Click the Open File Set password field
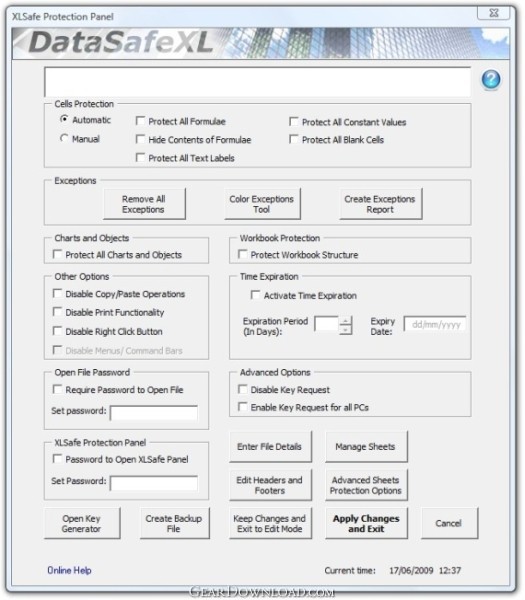The width and height of the screenshot is (525, 600). [154, 413]
